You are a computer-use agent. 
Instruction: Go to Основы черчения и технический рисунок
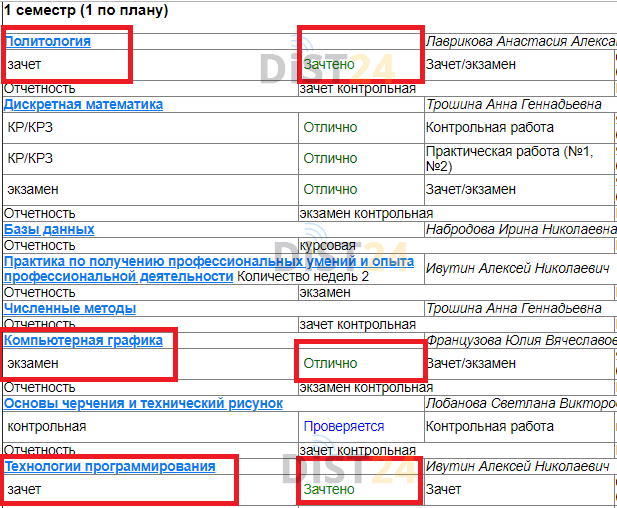(x=143, y=403)
